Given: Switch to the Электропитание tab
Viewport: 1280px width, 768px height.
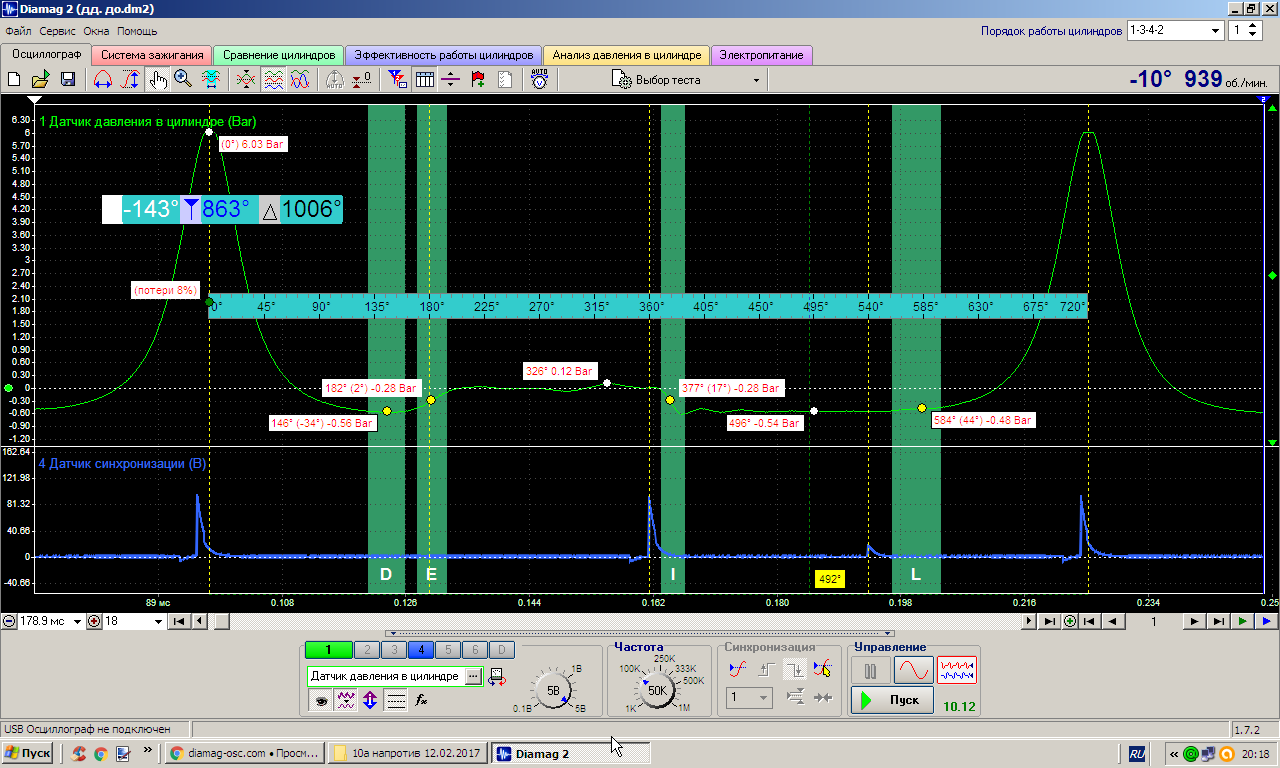Looking at the screenshot, I should pyautogui.click(x=761, y=55).
